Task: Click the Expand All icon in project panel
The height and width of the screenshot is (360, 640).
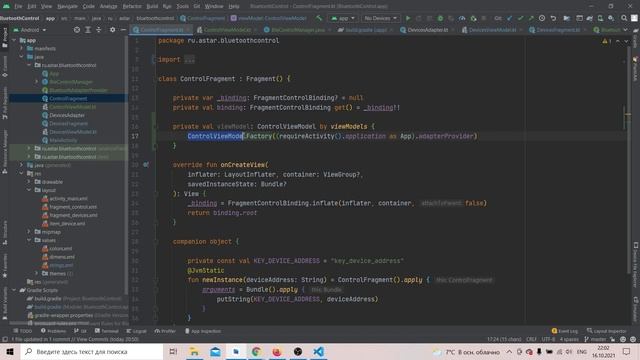Action: 88,30
